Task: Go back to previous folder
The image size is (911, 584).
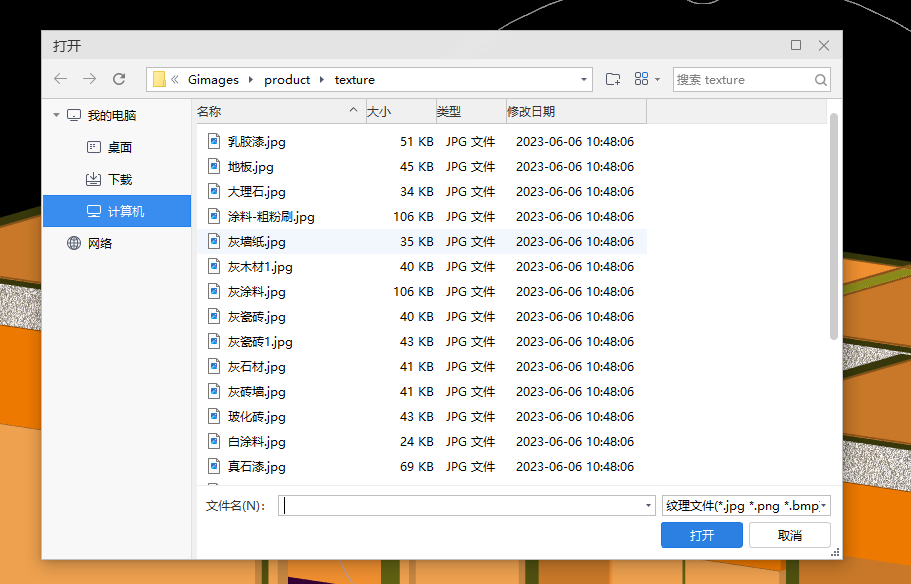Action: point(60,79)
